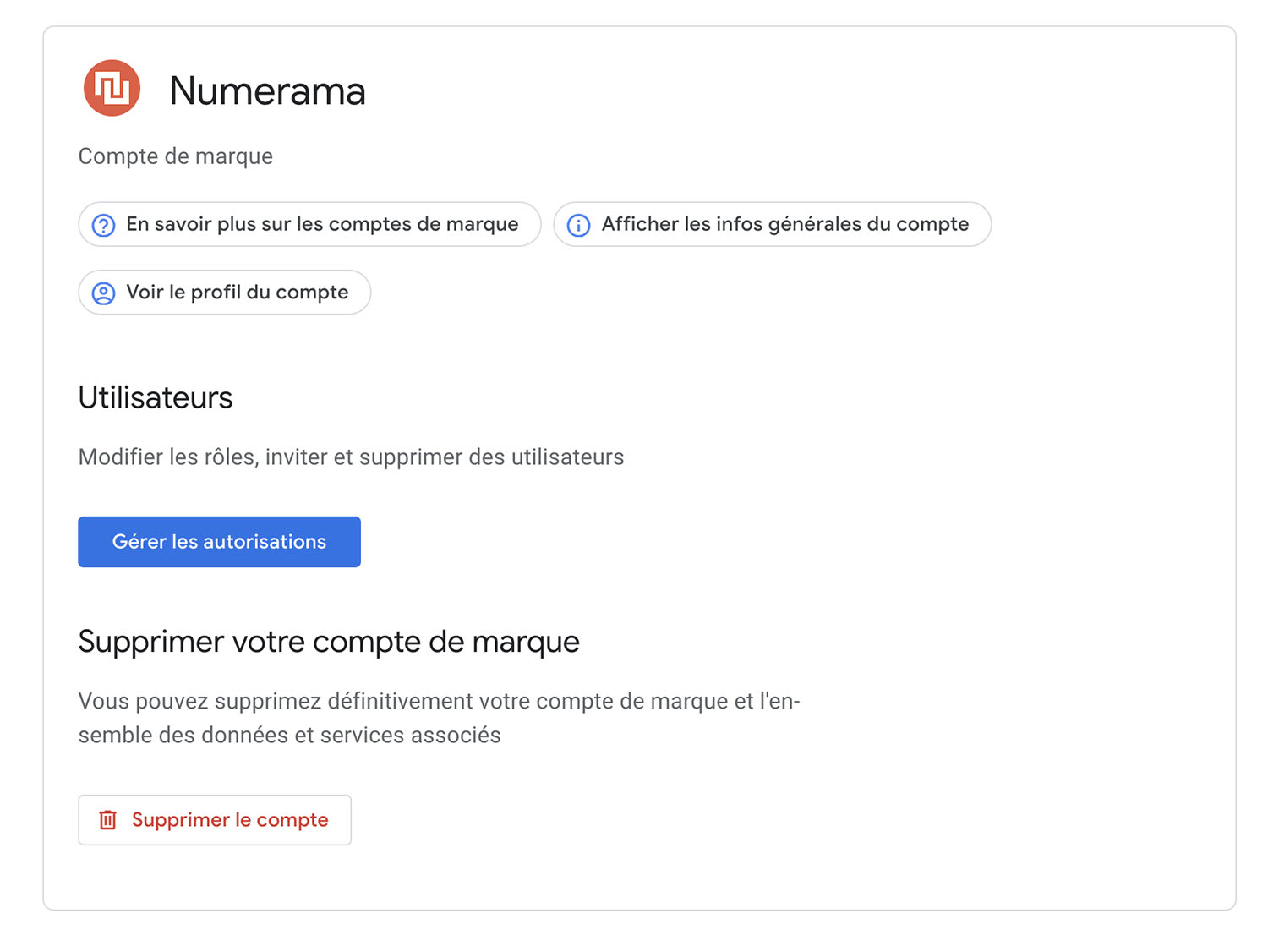Screen dimensions: 1268x952
Task: Select 'Supprimer votre compte de marque' heading
Action: 329,642
